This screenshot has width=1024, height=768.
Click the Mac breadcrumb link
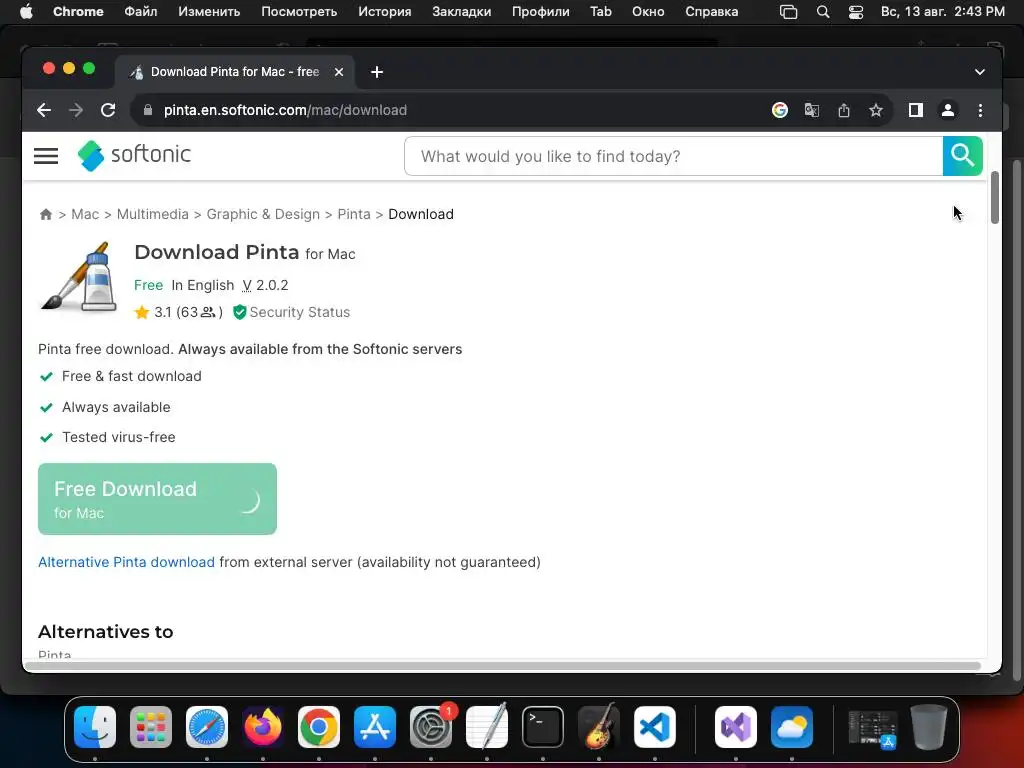point(85,214)
